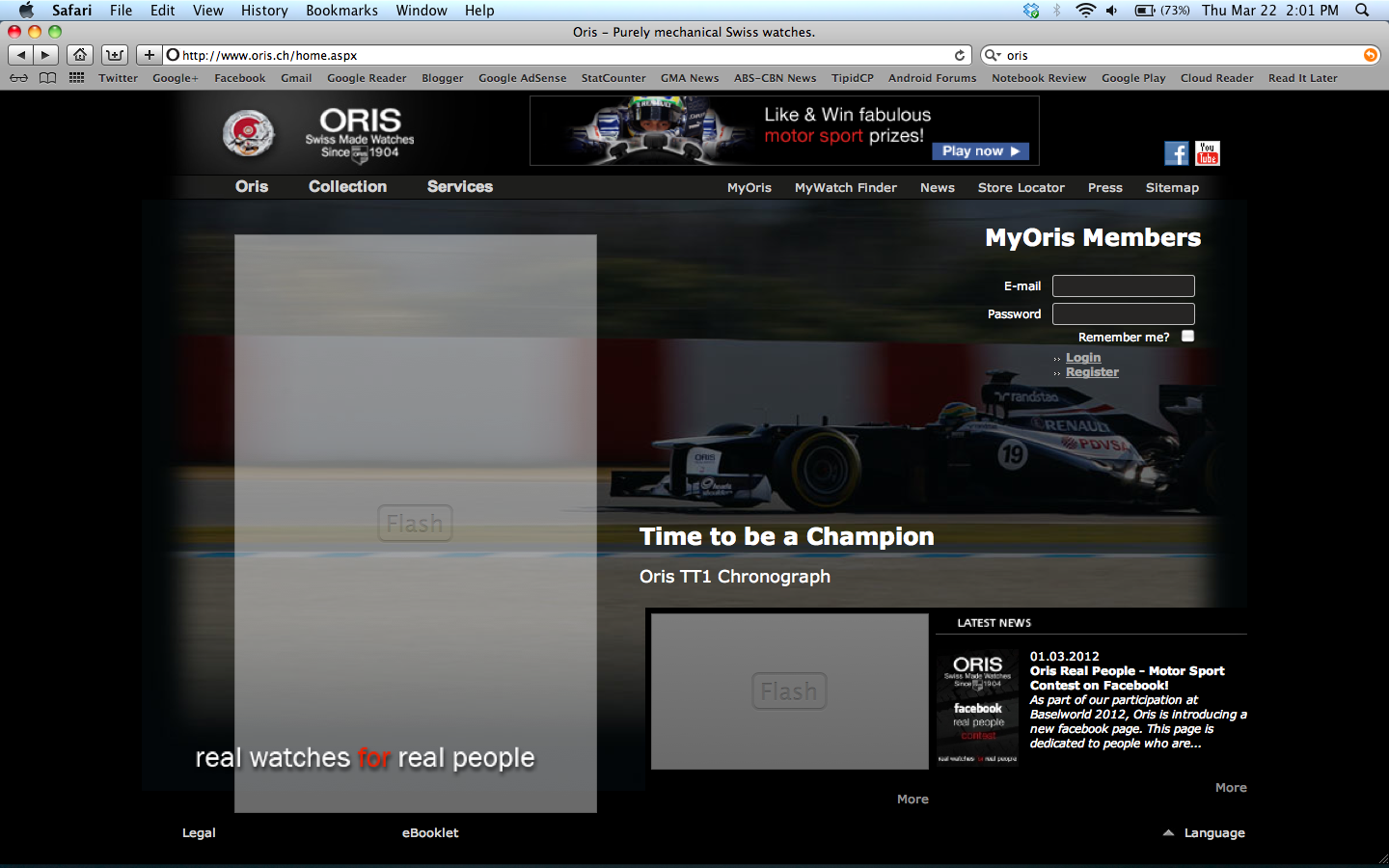Click the Oris watch movement logo image
The width and height of the screenshot is (1389, 868).
pos(249,133)
